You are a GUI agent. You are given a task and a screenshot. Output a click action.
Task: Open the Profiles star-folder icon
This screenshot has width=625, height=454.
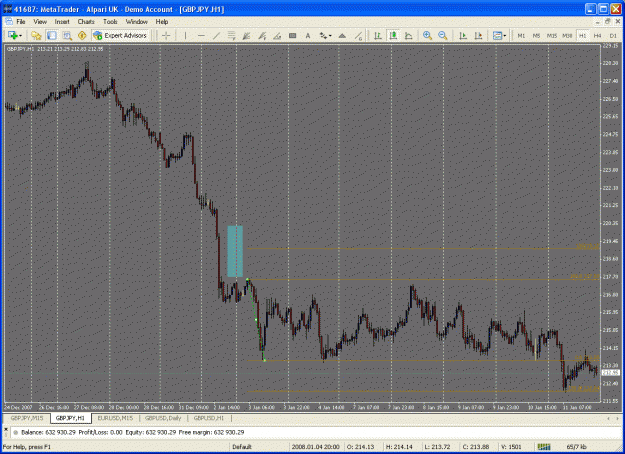click(36, 35)
